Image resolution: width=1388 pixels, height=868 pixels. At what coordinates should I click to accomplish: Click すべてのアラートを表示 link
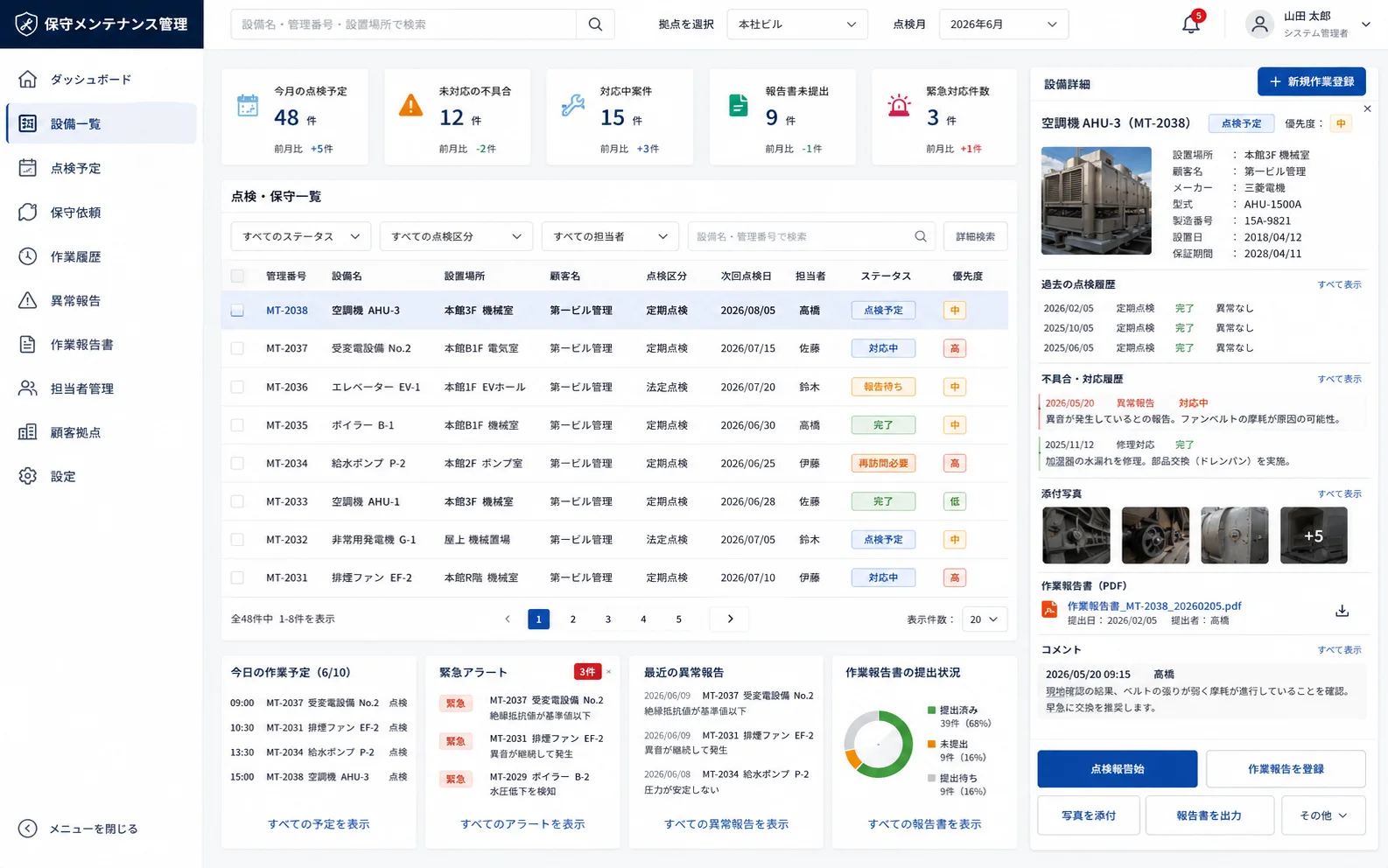(x=522, y=824)
